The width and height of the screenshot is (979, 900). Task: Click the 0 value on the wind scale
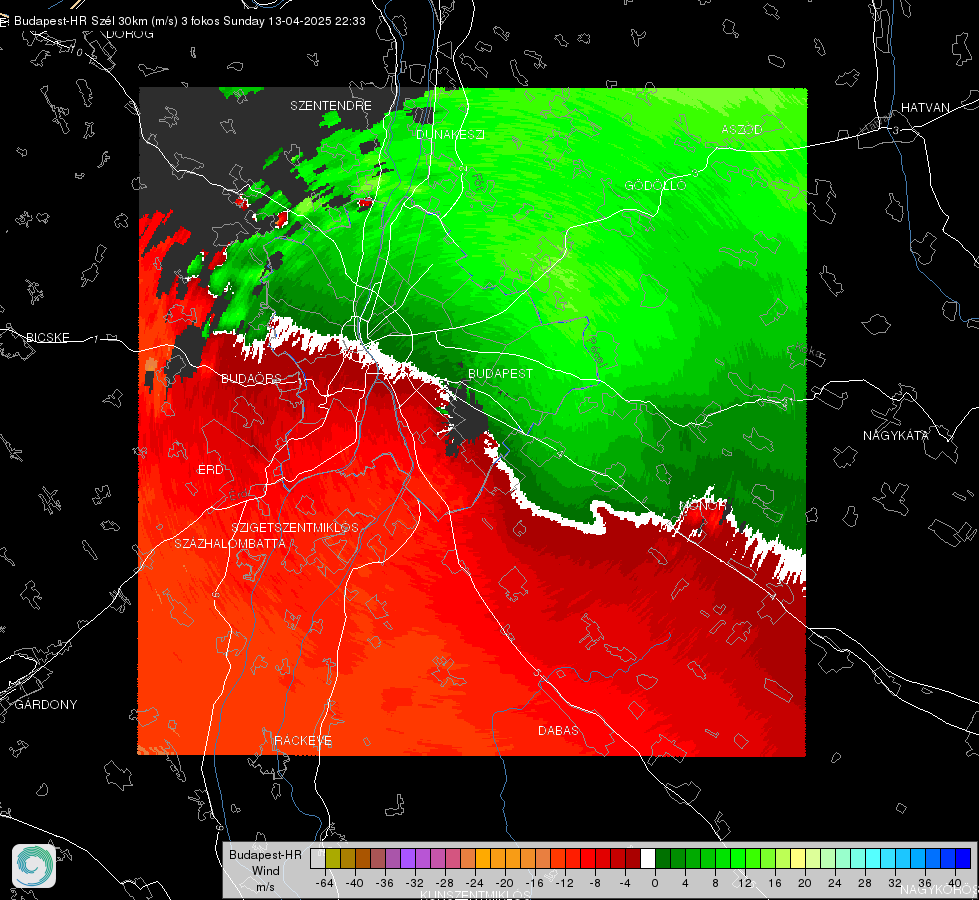click(x=654, y=883)
